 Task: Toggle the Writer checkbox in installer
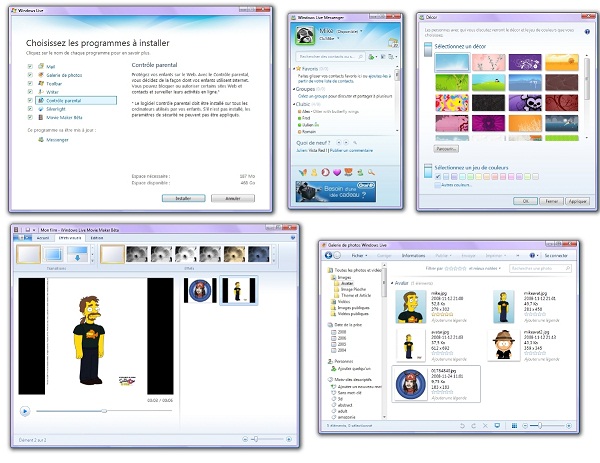click(x=30, y=91)
